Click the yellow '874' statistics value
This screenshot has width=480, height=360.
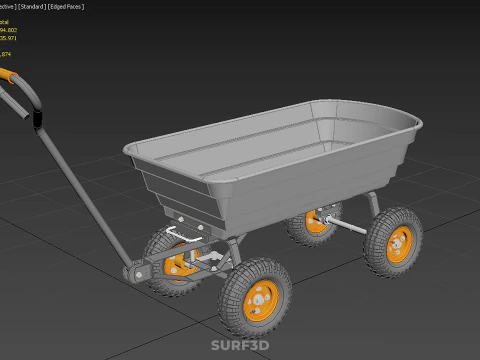pyautogui.click(x=6, y=54)
